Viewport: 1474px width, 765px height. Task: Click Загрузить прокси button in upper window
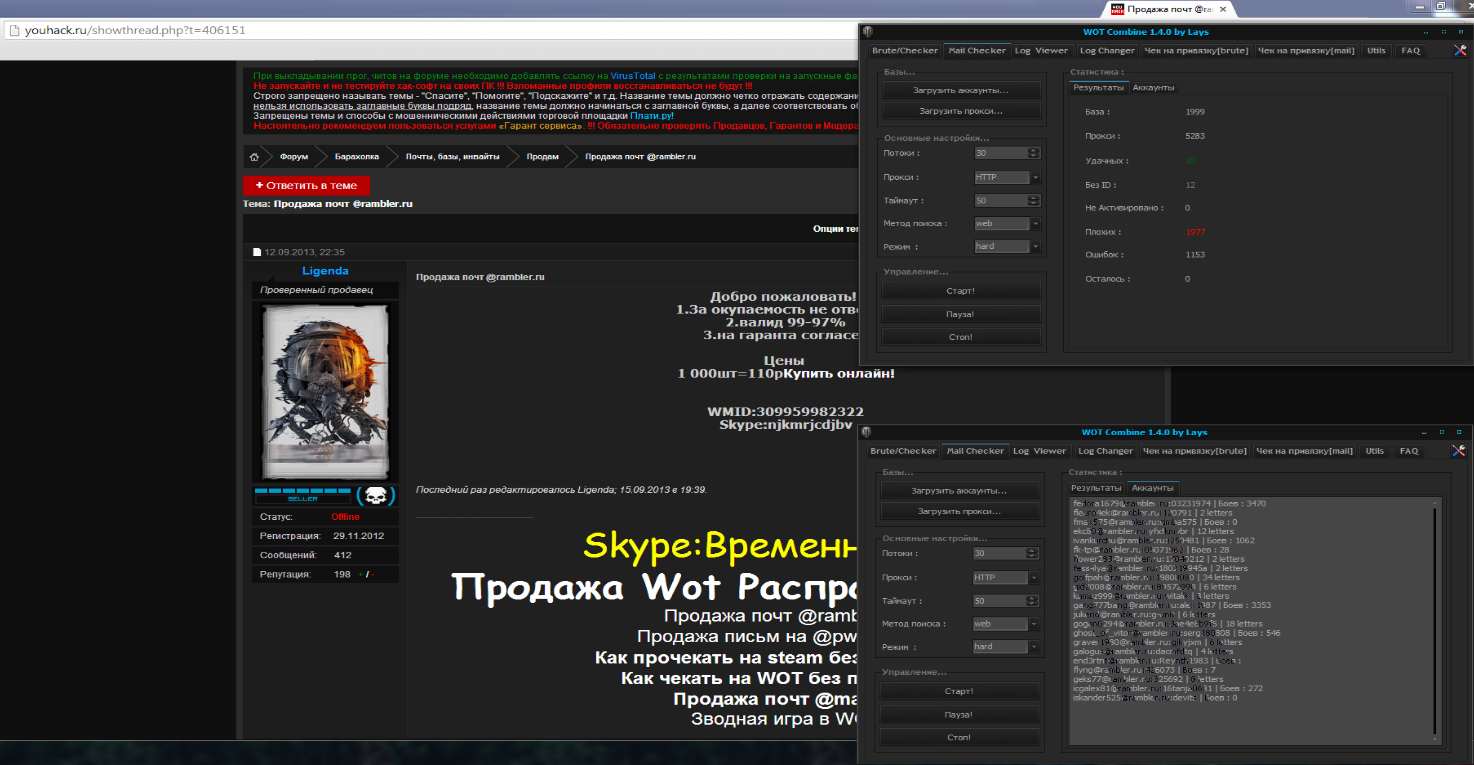(961, 111)
